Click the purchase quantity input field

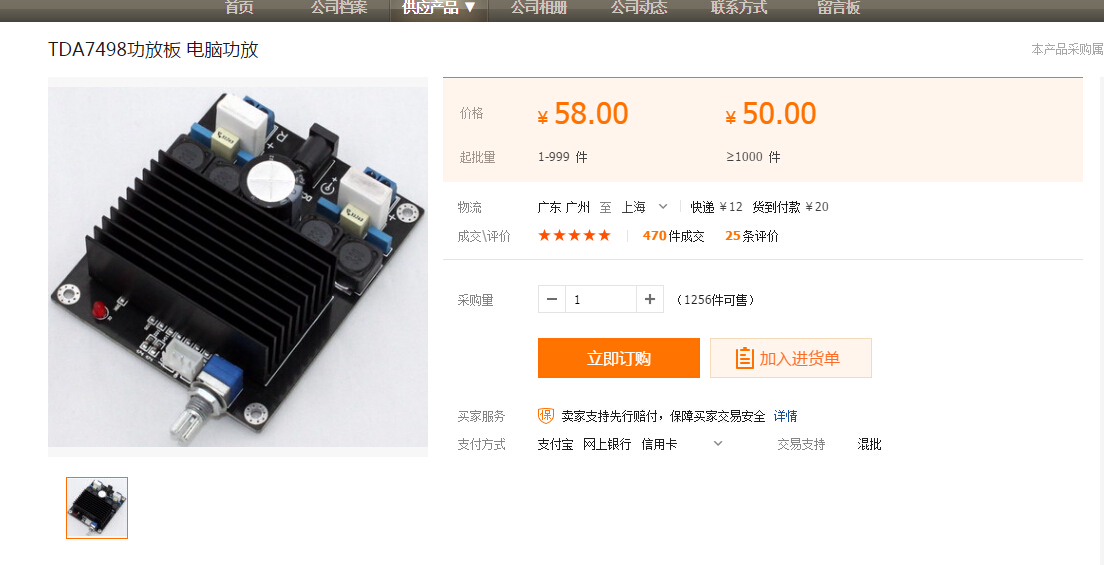601,299
